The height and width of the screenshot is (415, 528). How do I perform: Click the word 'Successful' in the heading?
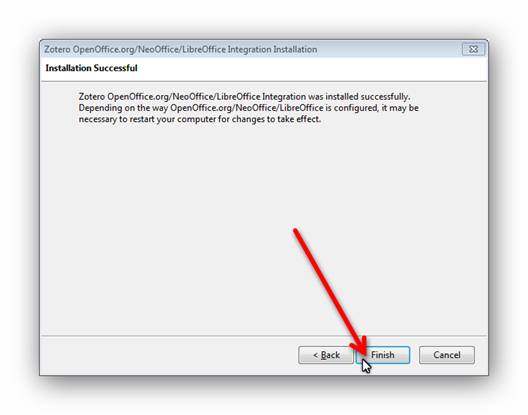[116, 68]
